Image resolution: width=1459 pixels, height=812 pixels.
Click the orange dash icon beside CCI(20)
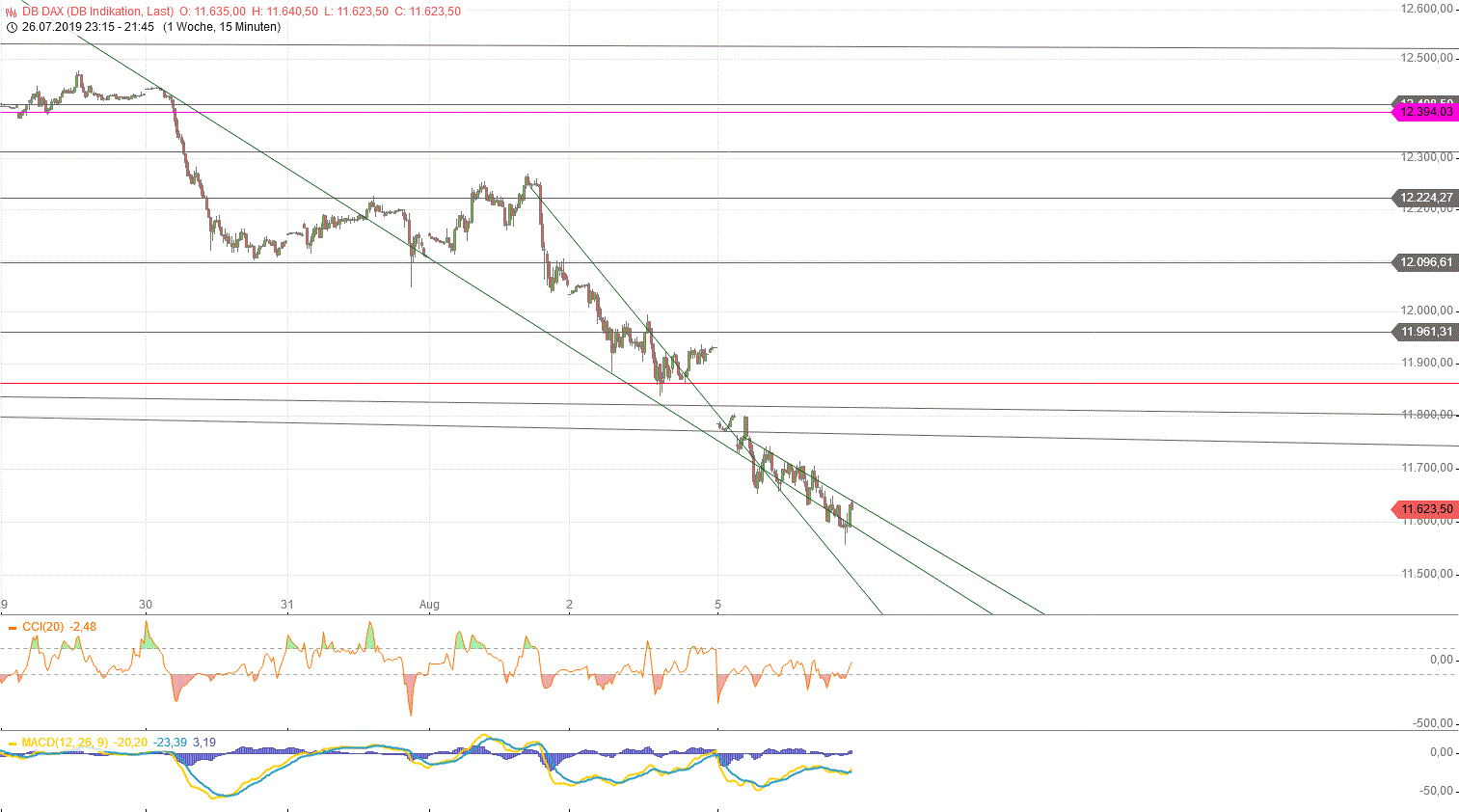pyautogui.click(x=13, y=627)
